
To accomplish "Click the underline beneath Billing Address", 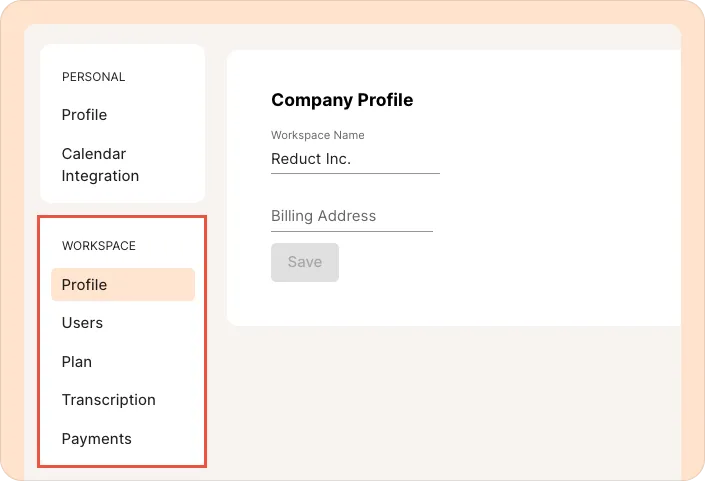I will click(351, 231).
